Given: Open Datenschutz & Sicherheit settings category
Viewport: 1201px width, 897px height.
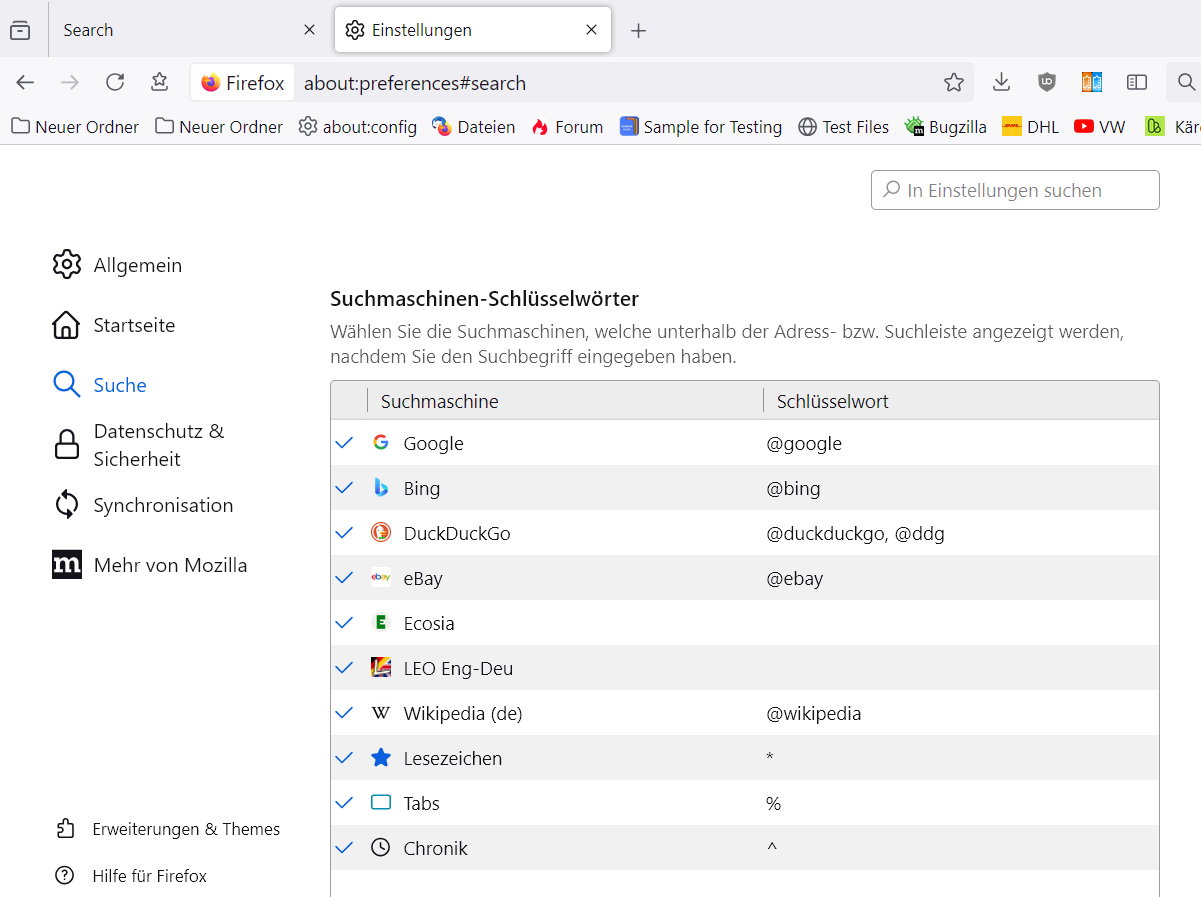Looking at the screenshot, I should pyautogui.click(x=158, y=445).
